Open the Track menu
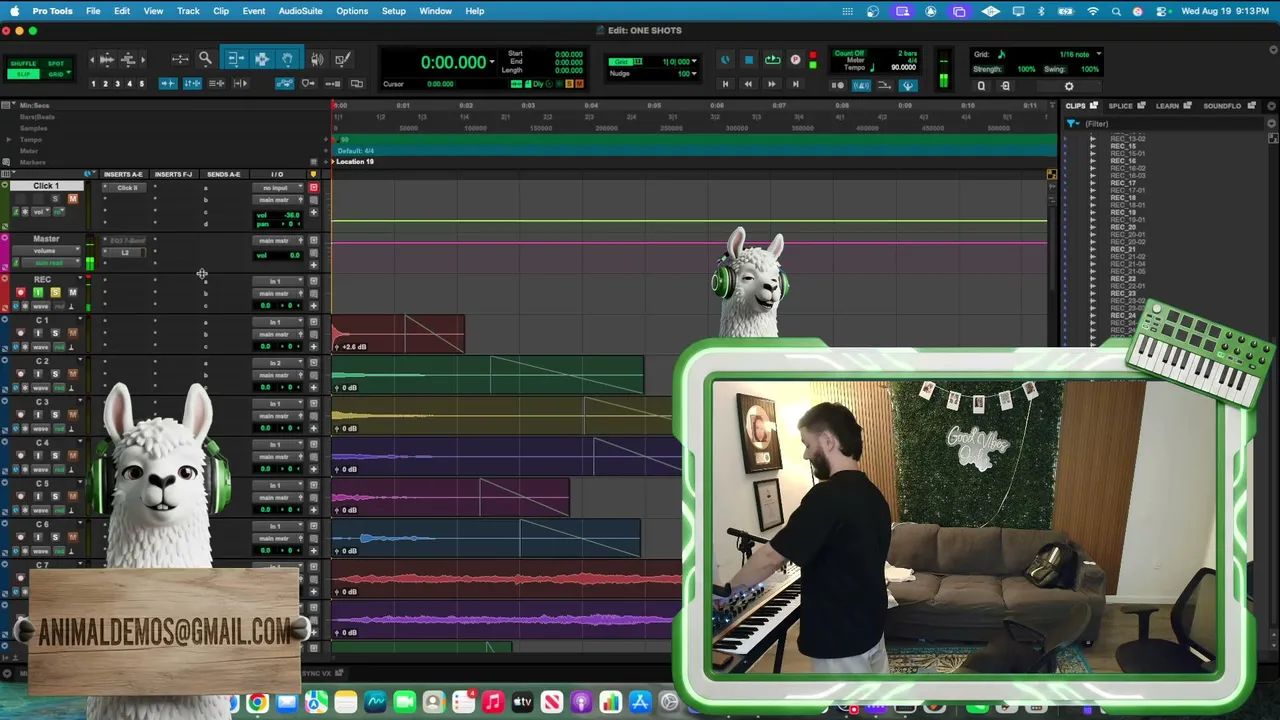The image size is (1280, 720). coord(188,11)
